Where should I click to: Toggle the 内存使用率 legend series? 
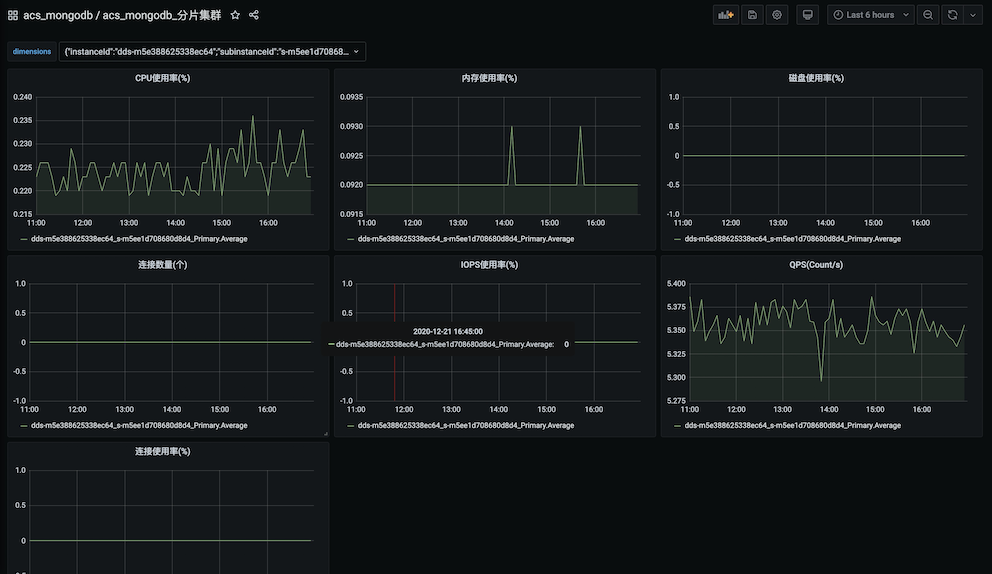pyautogui.click(x=466, y=239)
